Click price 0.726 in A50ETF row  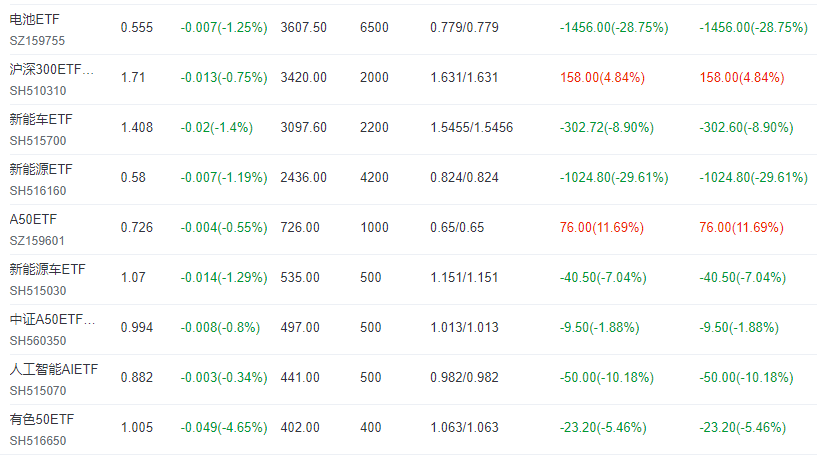137,228
